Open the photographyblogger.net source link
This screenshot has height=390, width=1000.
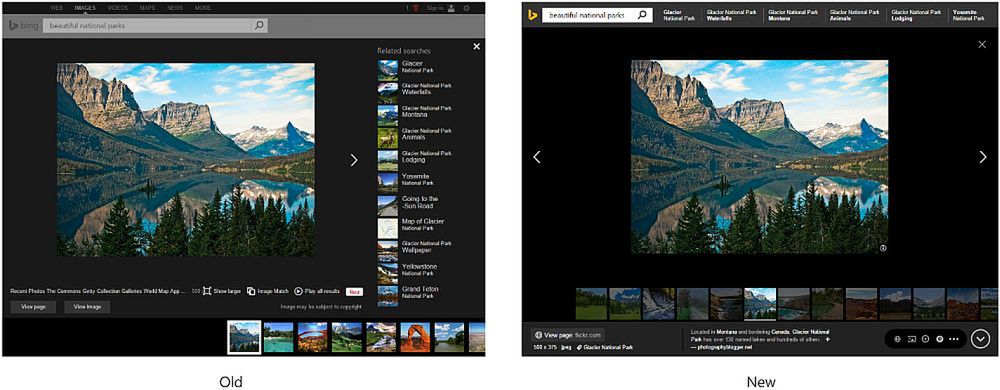point(724,348)
